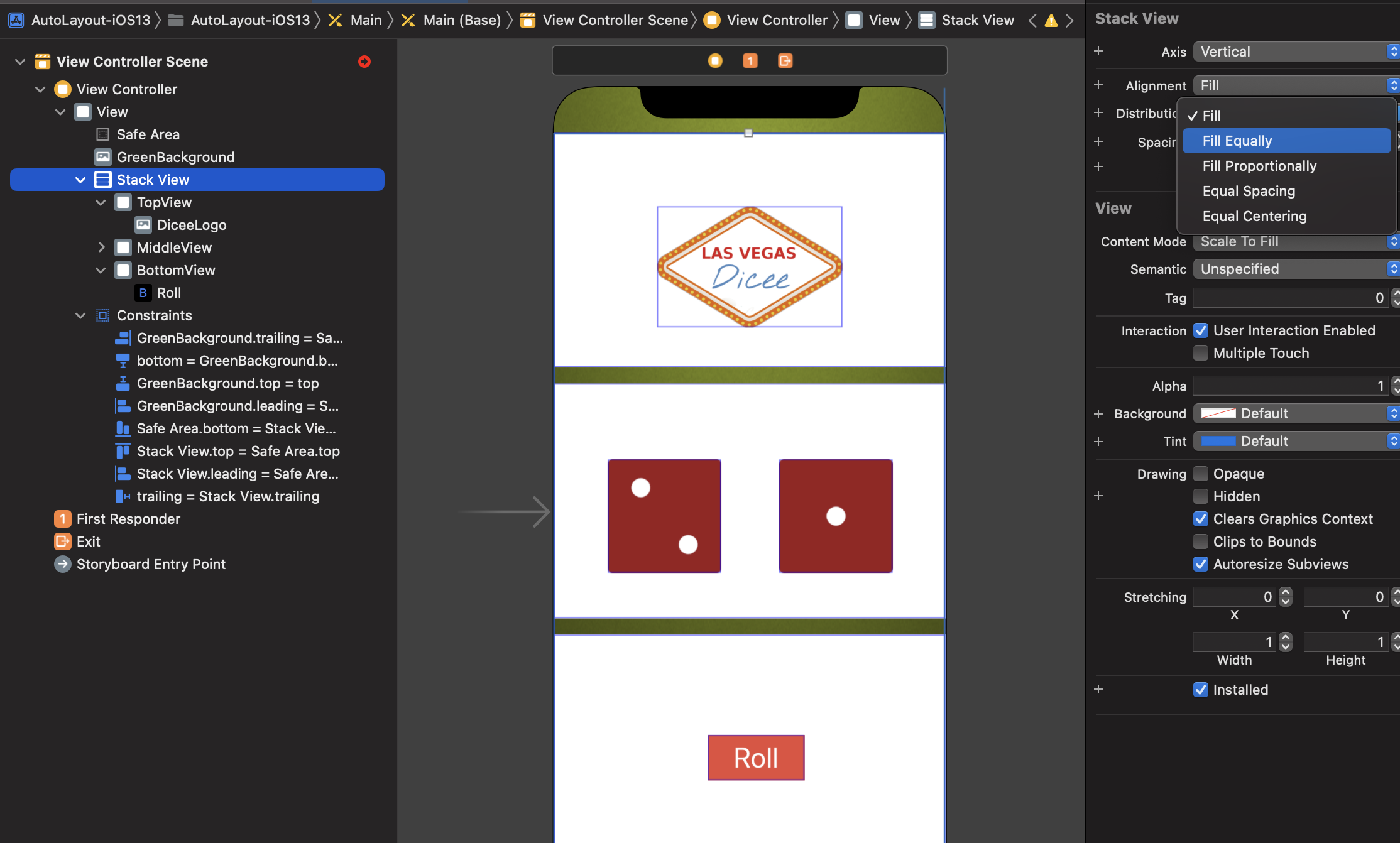
Task: Expand the MiddleView disclosure triangle
Action: pos(101,247)
